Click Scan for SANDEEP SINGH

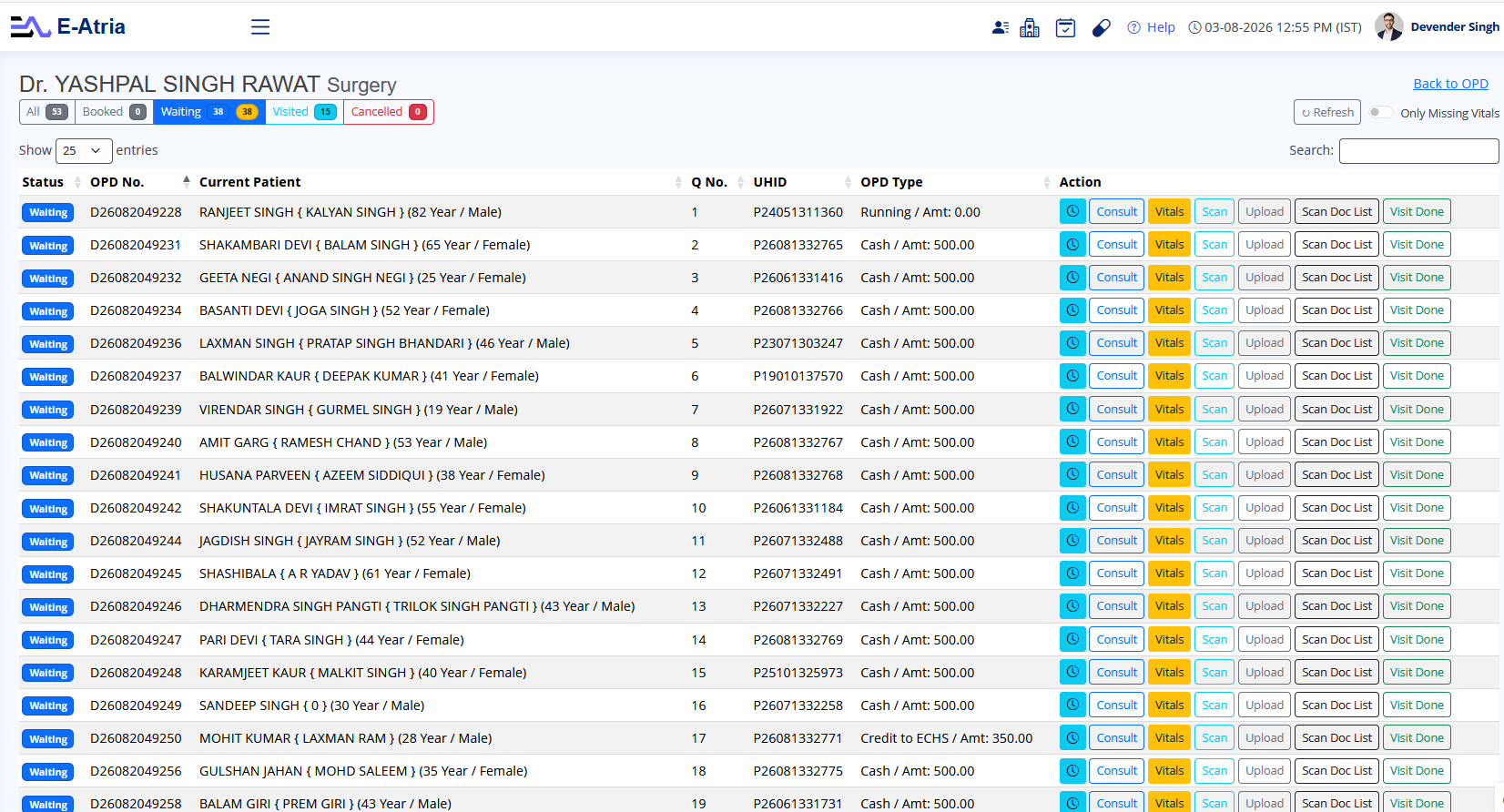click(1214, 705)
